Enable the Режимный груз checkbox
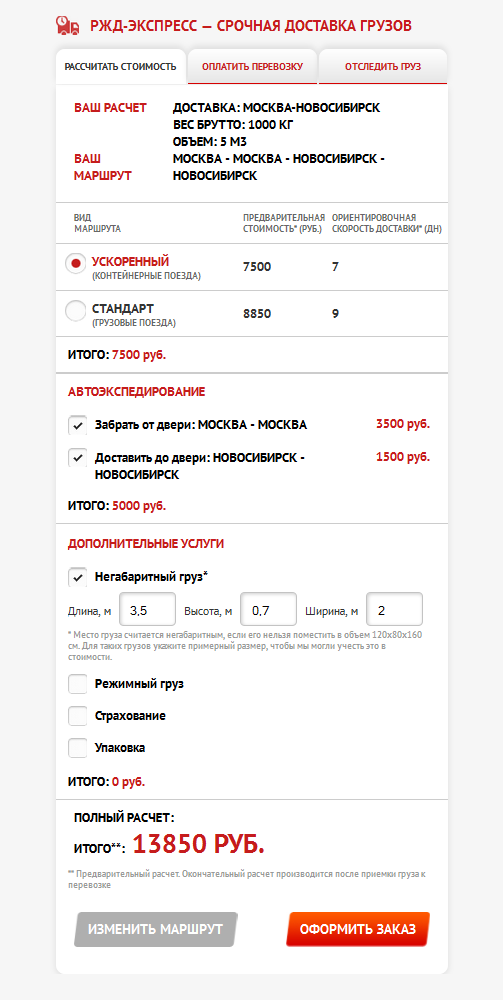Image resolution: width=503 pixels, height=1000 pixels. coord(78,684)
